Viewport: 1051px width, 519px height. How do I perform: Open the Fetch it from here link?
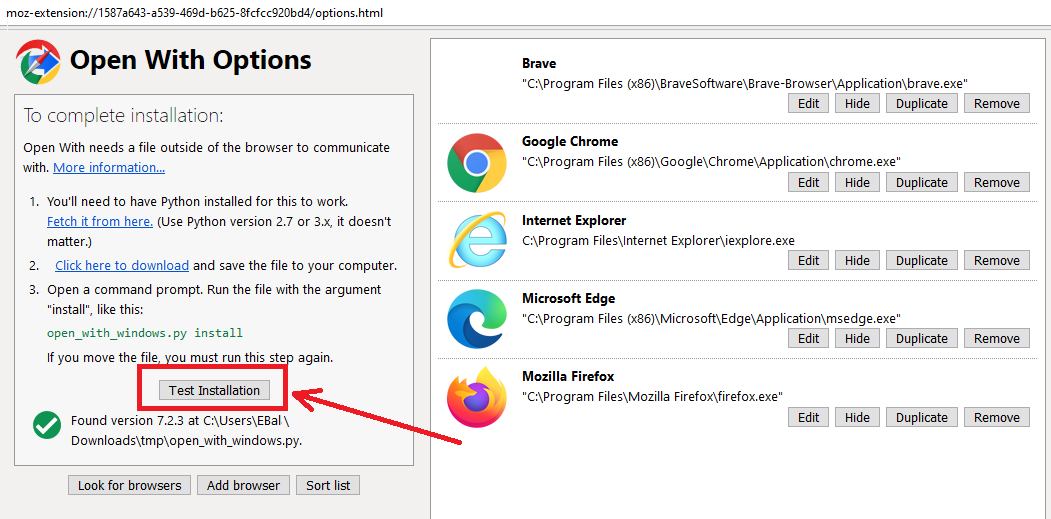[100, 221]
